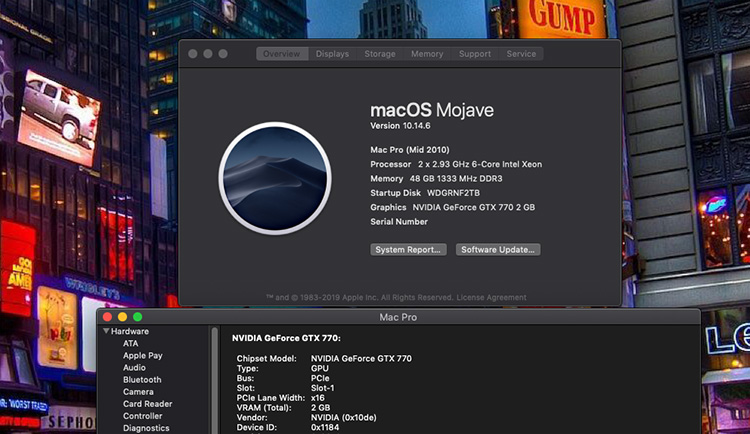The width and height of the screenshot is (750, 434).
Task: Select Controller in the sidebar
Action: point(143,416)
